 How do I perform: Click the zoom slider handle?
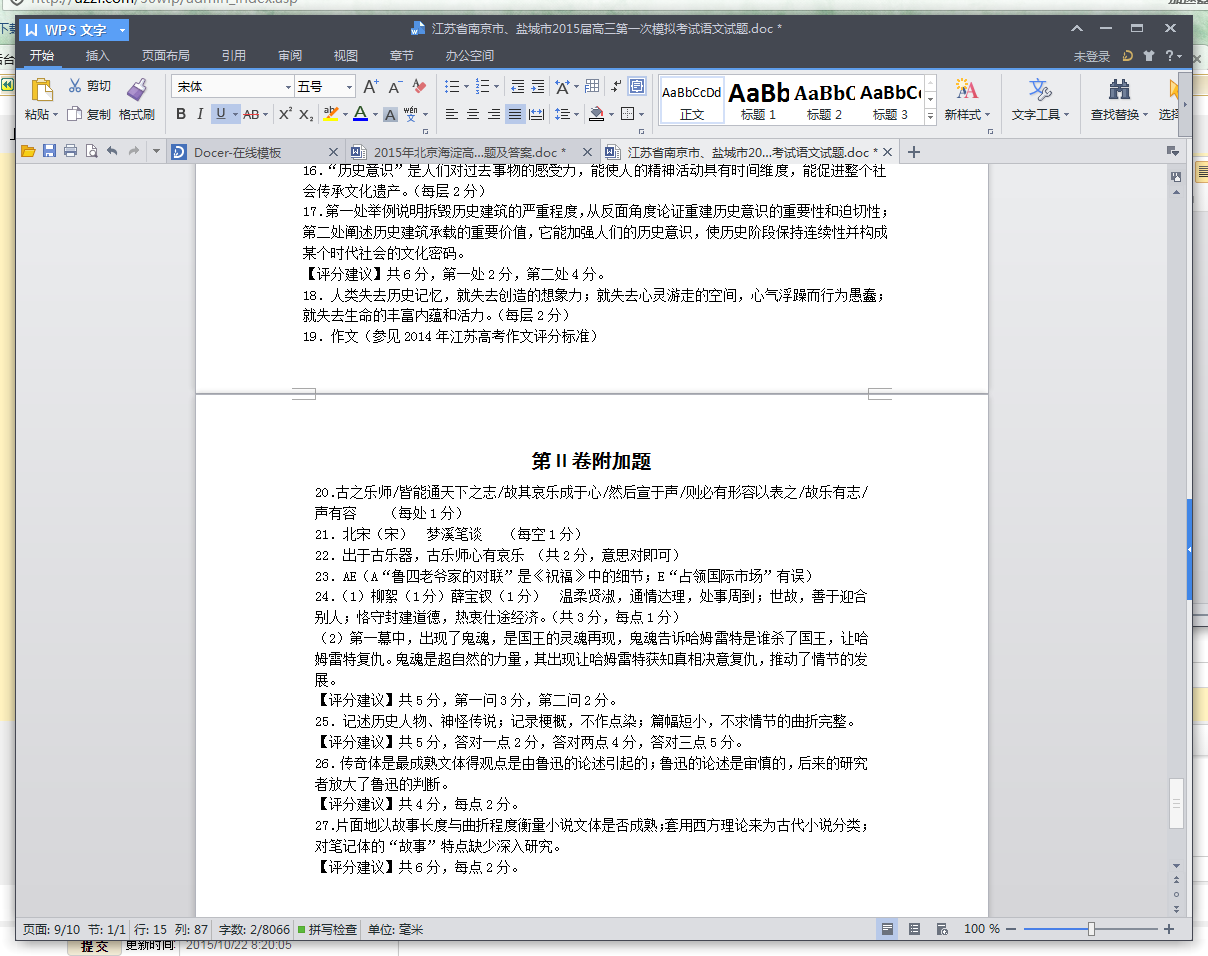[1091, 930]
